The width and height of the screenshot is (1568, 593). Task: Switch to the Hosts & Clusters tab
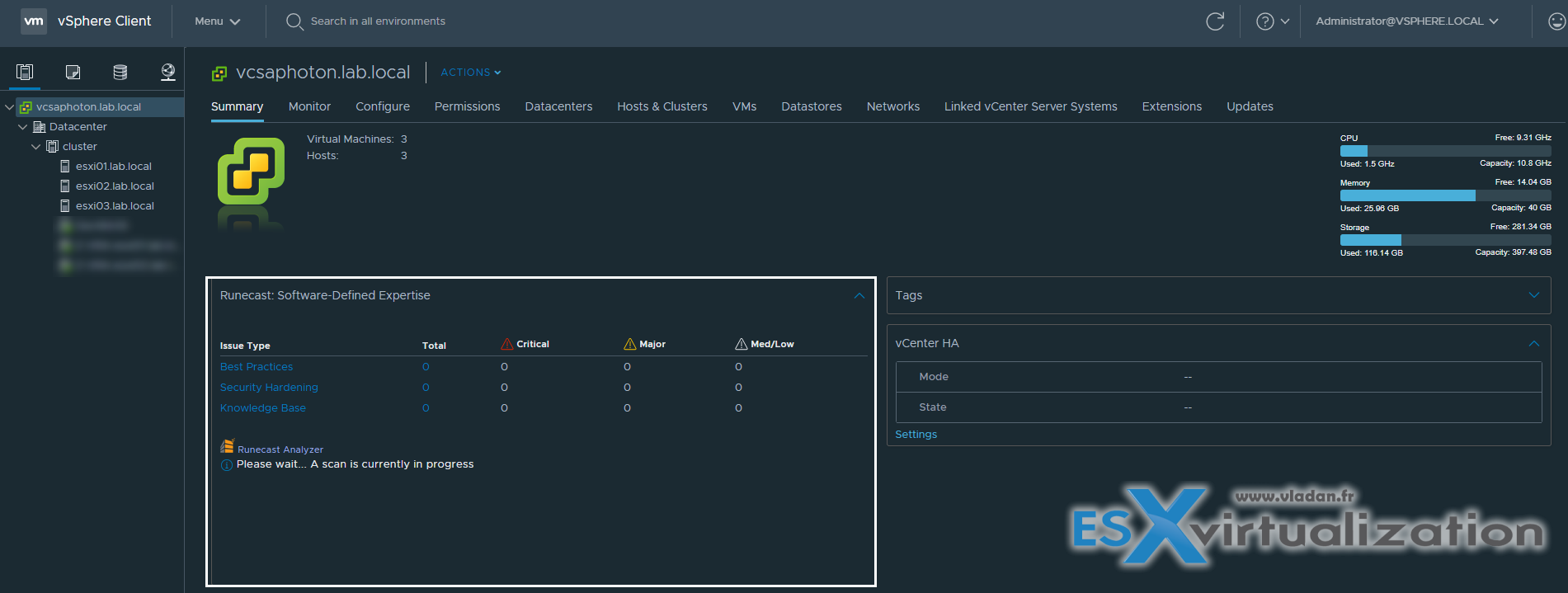(x=662, y=106)
